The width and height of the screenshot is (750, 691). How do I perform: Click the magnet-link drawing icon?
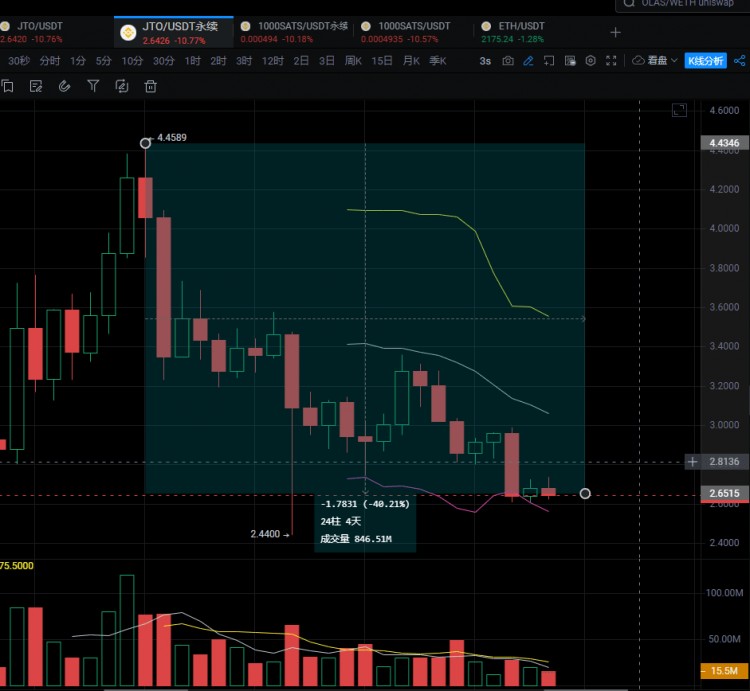click(x=65, y=86)
